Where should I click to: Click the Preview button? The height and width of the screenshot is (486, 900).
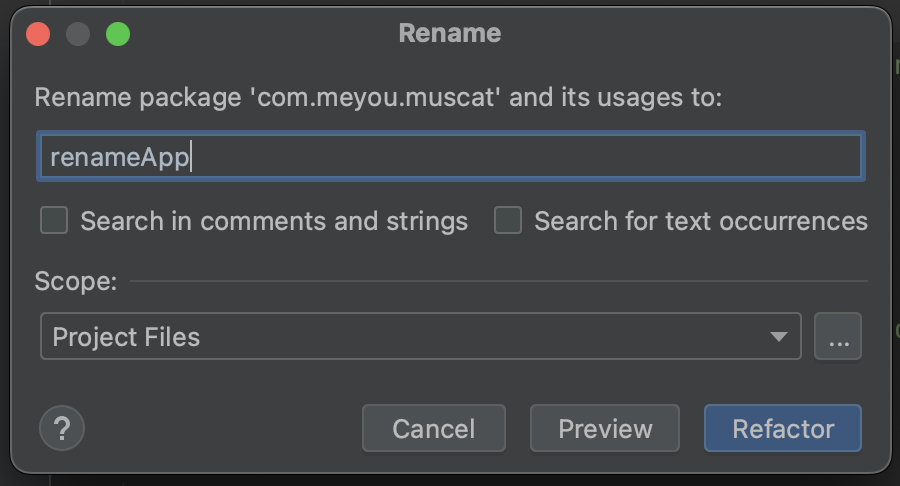[x=605, y=428]
